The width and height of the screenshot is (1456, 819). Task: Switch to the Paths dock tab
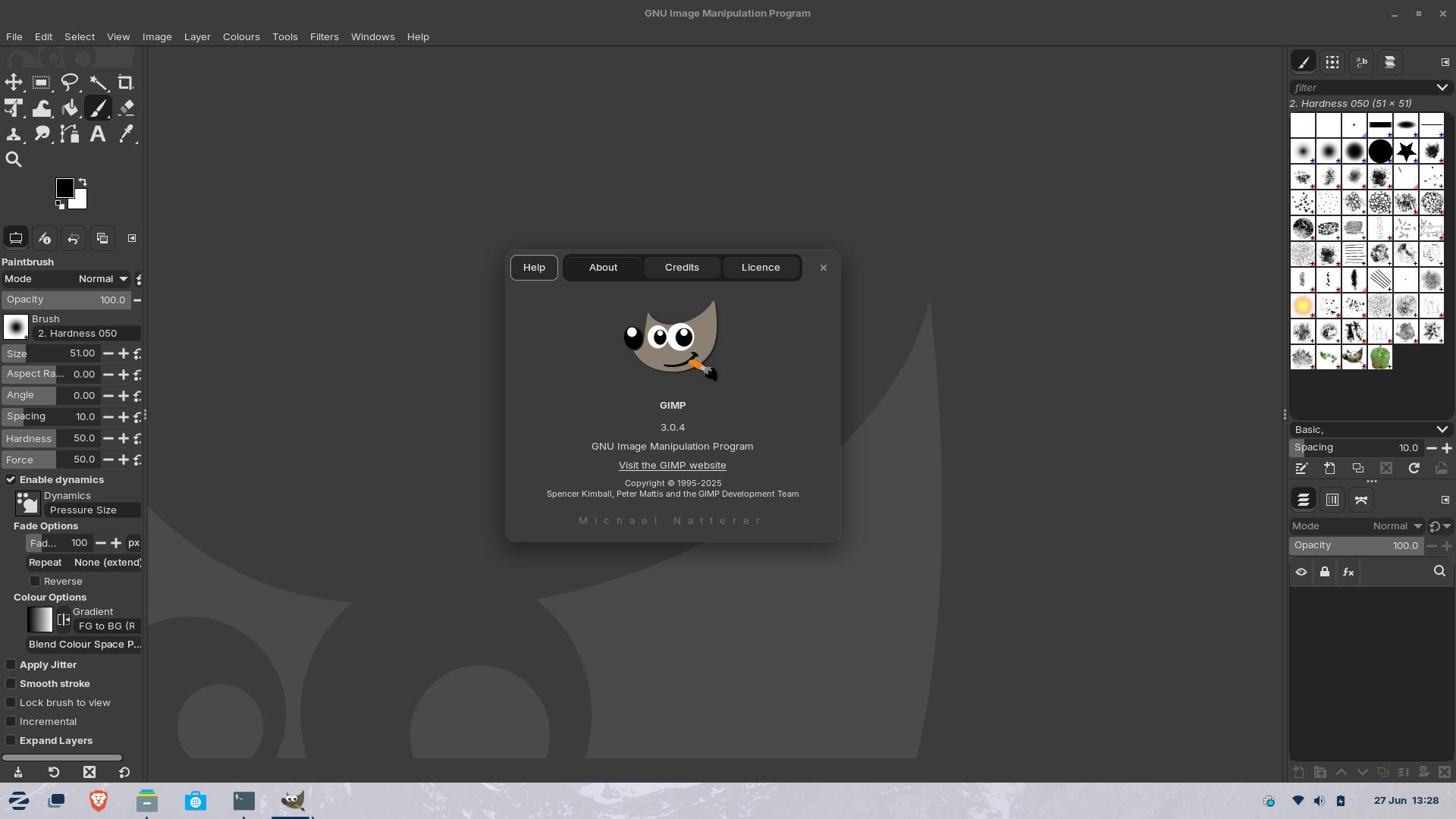click(x=1361, y=500)
